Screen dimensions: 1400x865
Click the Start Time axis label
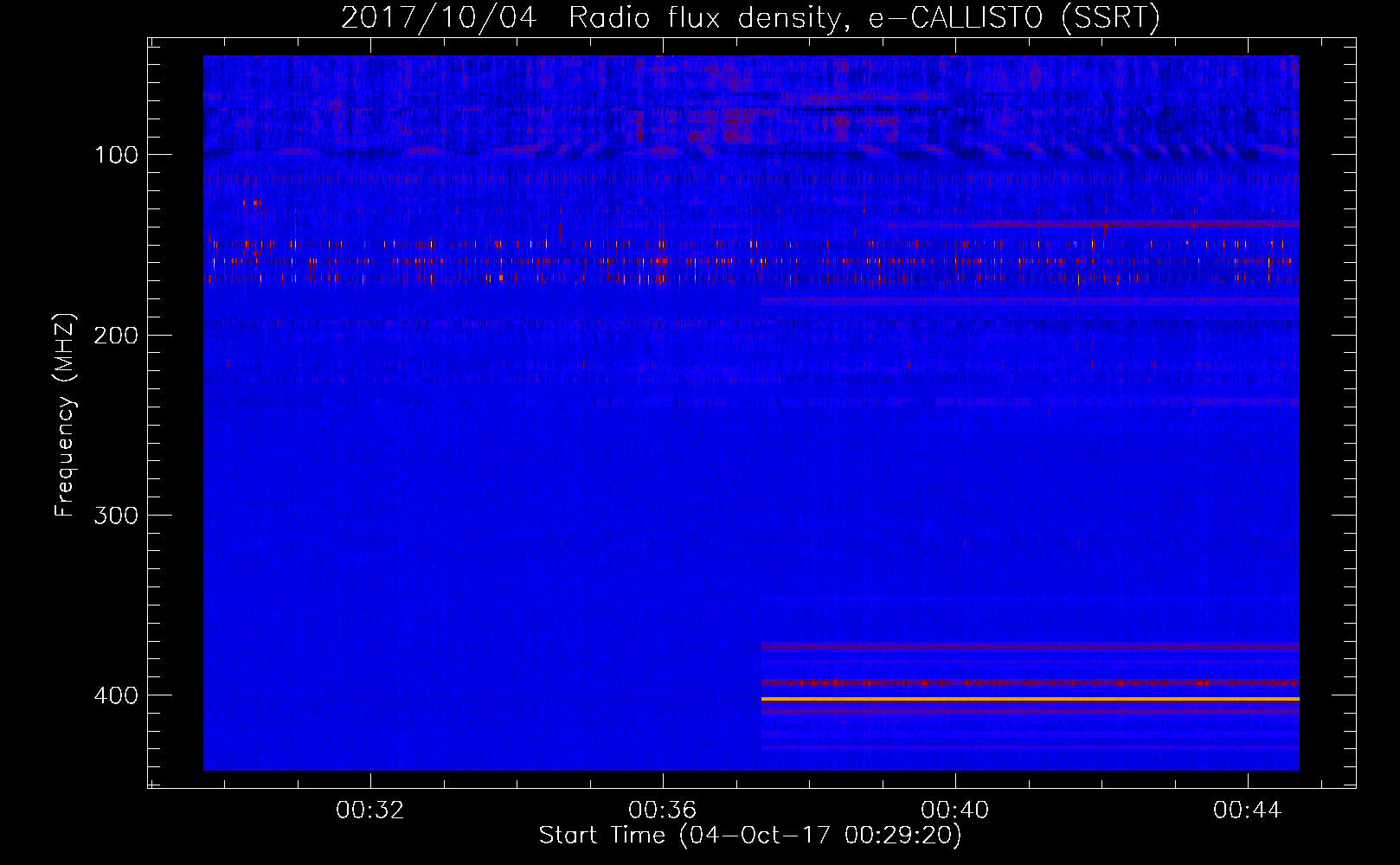[750, 836]
